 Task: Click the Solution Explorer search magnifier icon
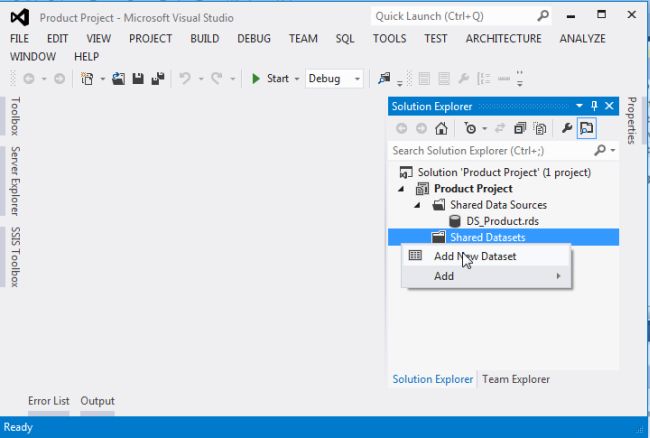pyautogui.click(x=600, y=150)
